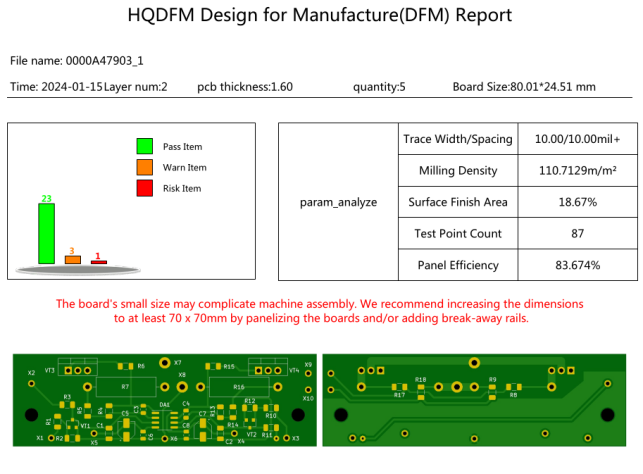Click the Panel Efficiency row label

click(457, 265)
